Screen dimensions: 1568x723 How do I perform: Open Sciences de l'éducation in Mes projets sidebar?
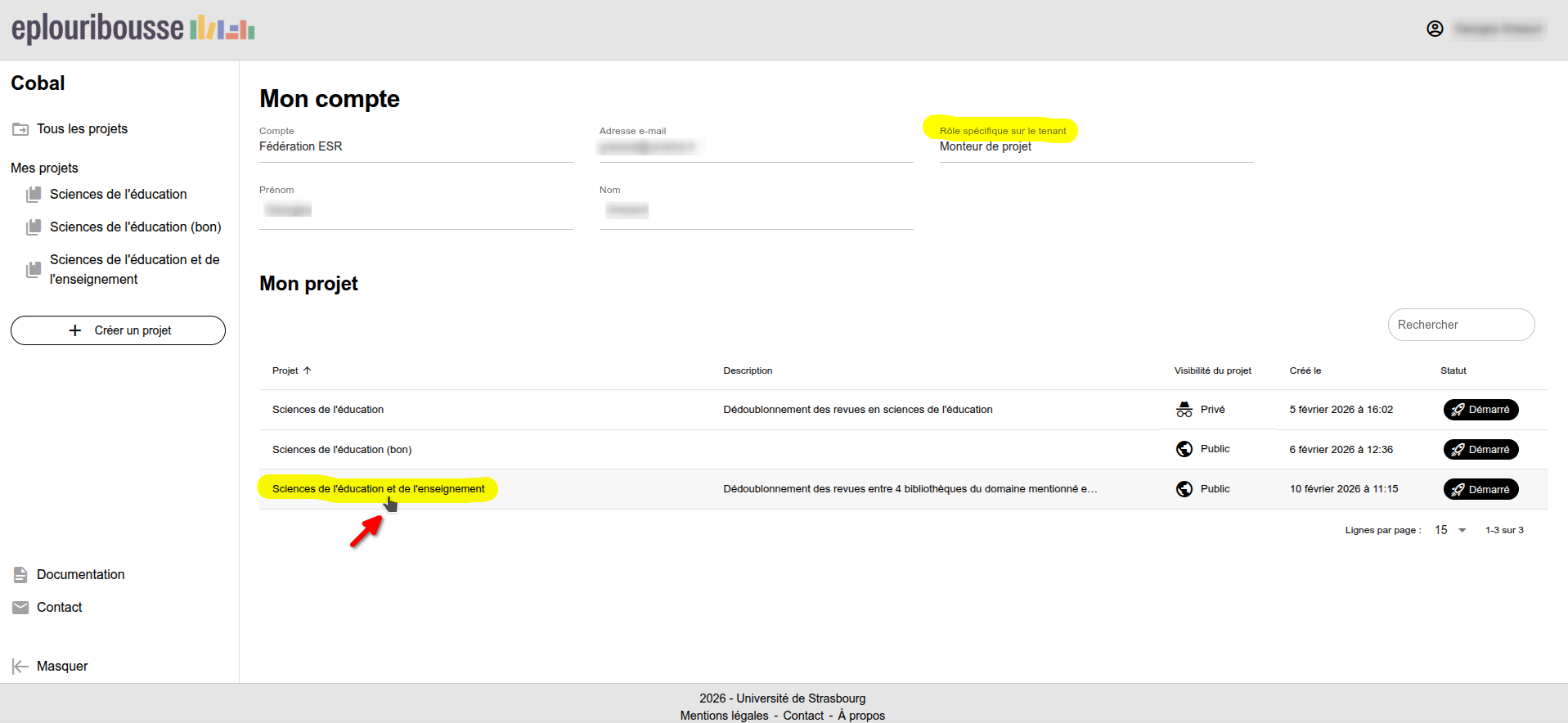coord(118,195)
